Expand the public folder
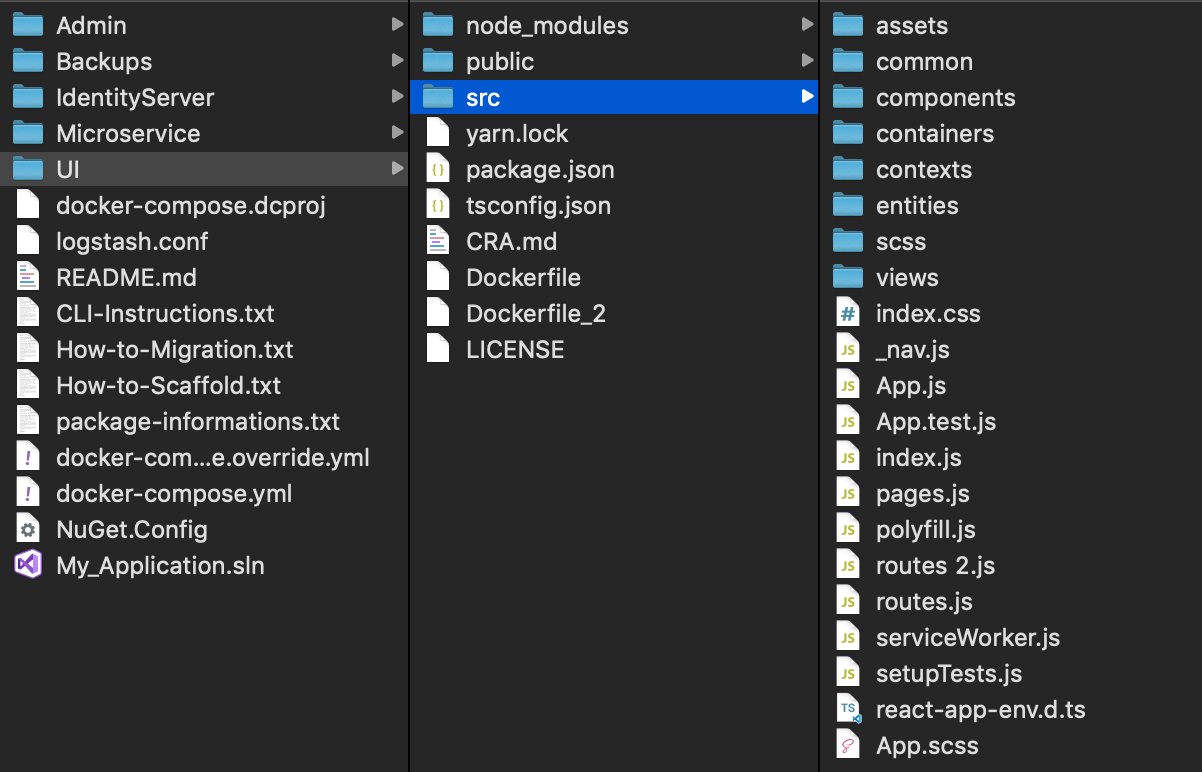Image resolution: width=1202 pixels, height=772 pixels. tap(808, 61)
